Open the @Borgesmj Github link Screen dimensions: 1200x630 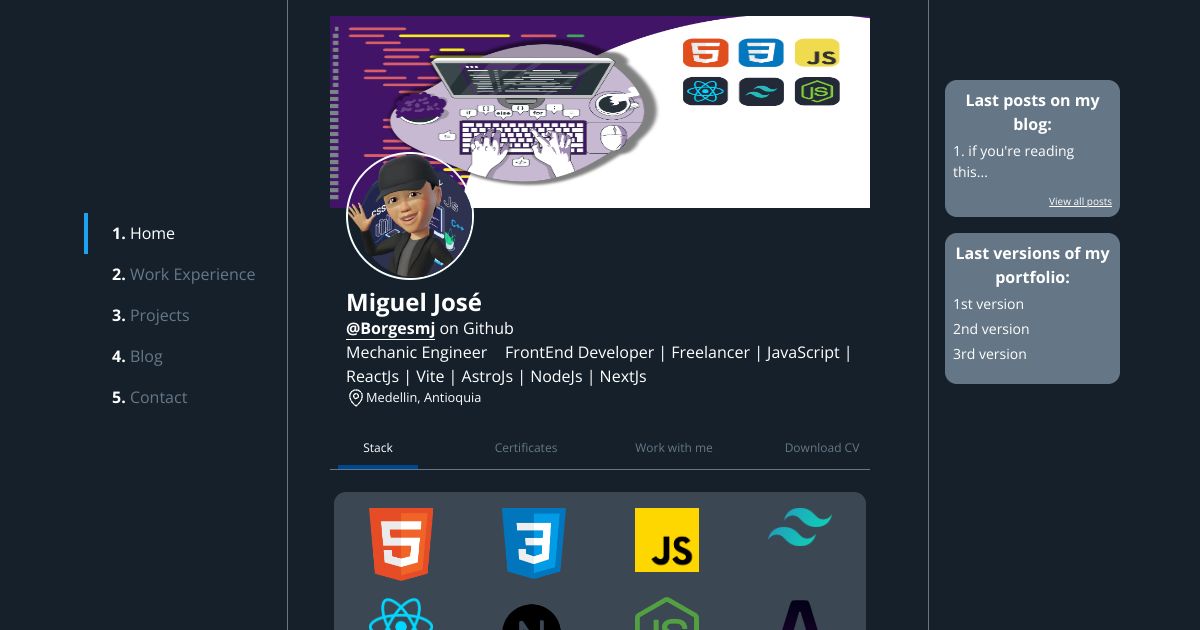pyautogui.click(x=390, y=329)
